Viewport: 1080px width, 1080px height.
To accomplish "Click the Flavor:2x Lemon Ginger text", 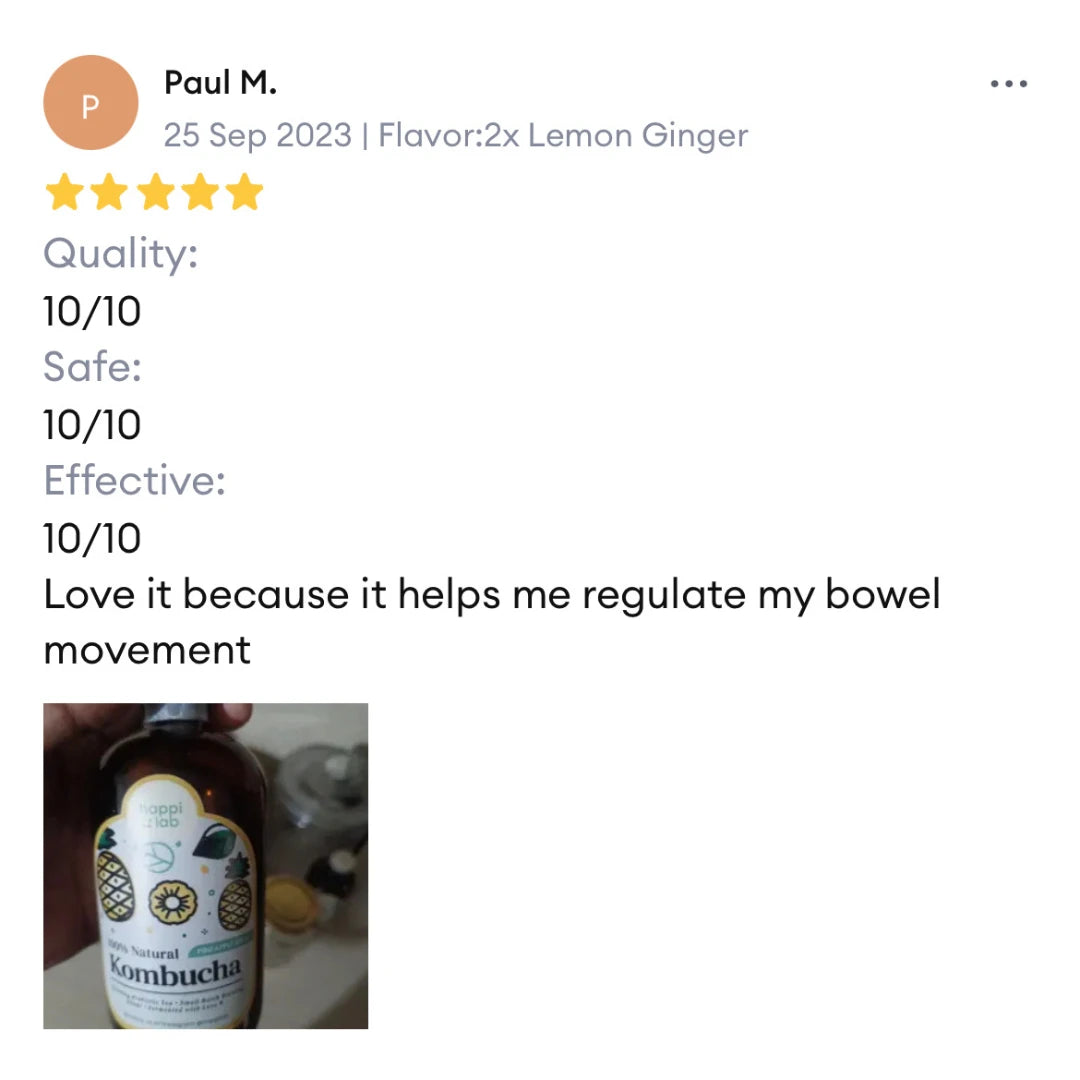I will (x=563, y=135).
